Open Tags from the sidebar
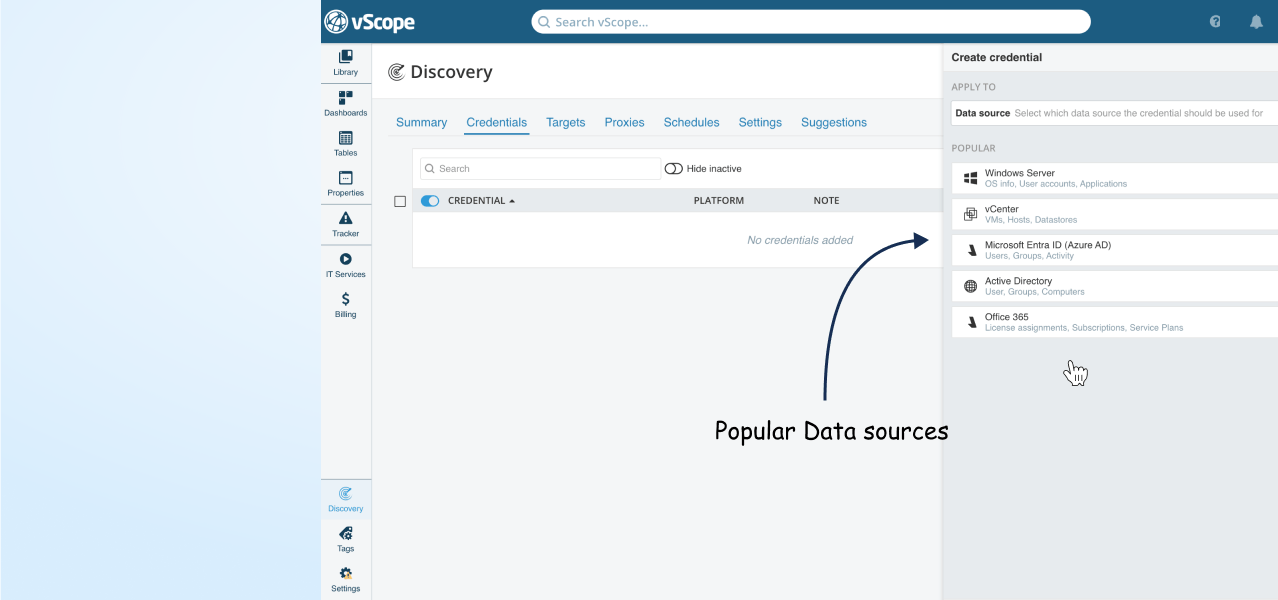 coord(346,540)
